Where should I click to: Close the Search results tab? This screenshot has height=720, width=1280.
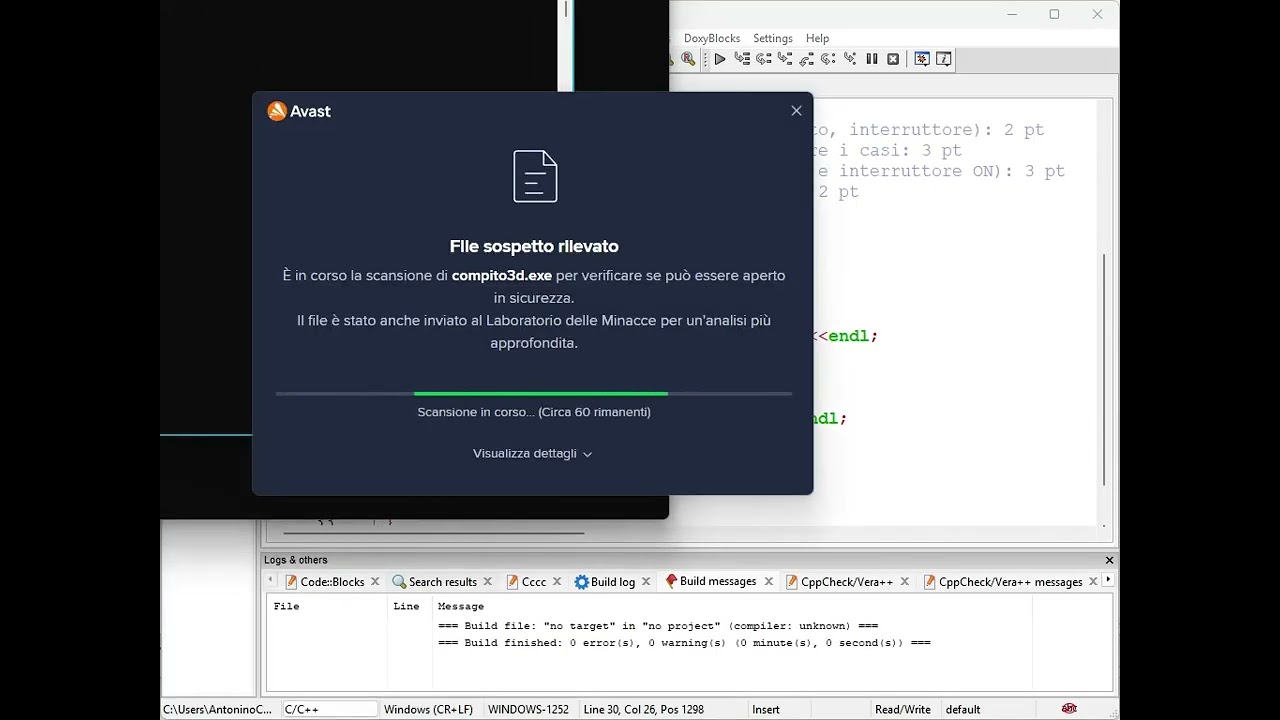(488, 582)
